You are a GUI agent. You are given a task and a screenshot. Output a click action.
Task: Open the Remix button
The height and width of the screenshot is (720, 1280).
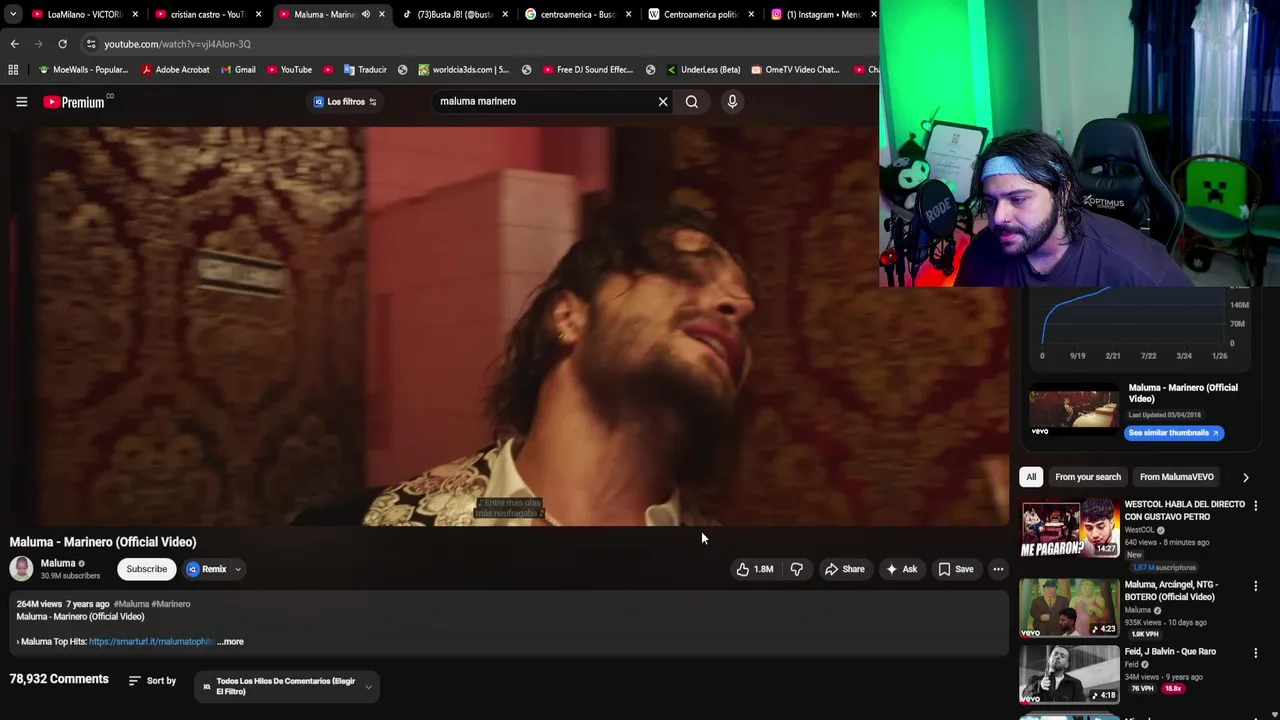(x=207, y=569)
